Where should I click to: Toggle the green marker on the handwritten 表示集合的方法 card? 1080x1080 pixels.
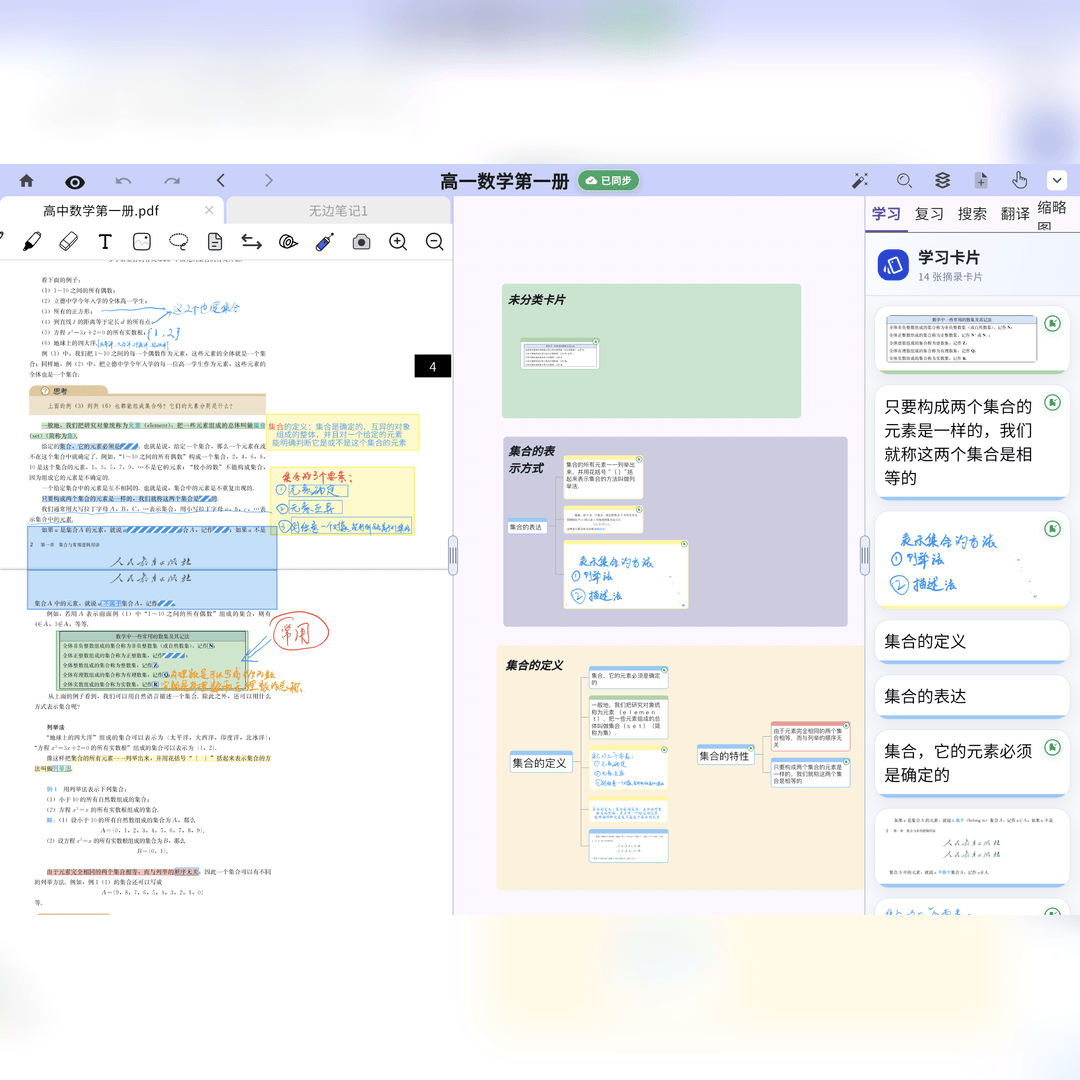point(1052,529)
